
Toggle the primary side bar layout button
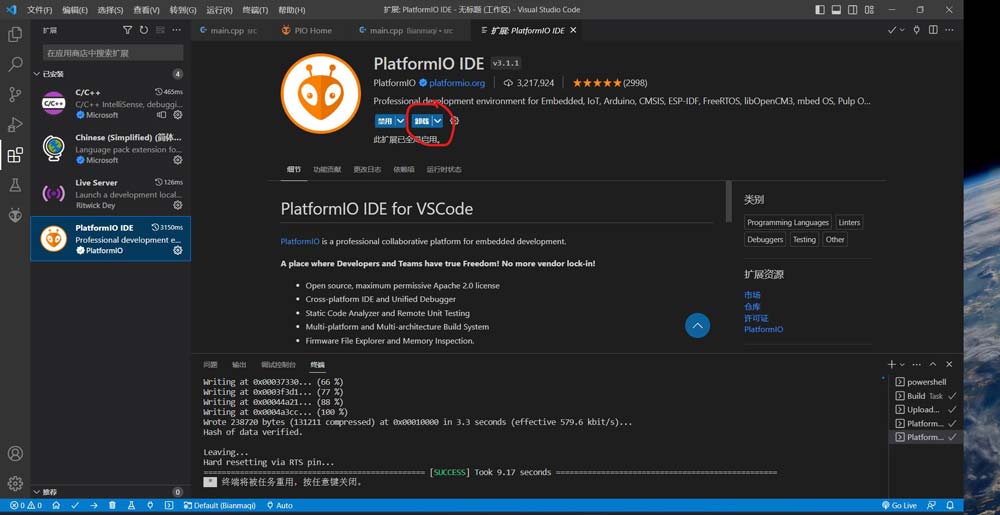[x=820, y=10]
